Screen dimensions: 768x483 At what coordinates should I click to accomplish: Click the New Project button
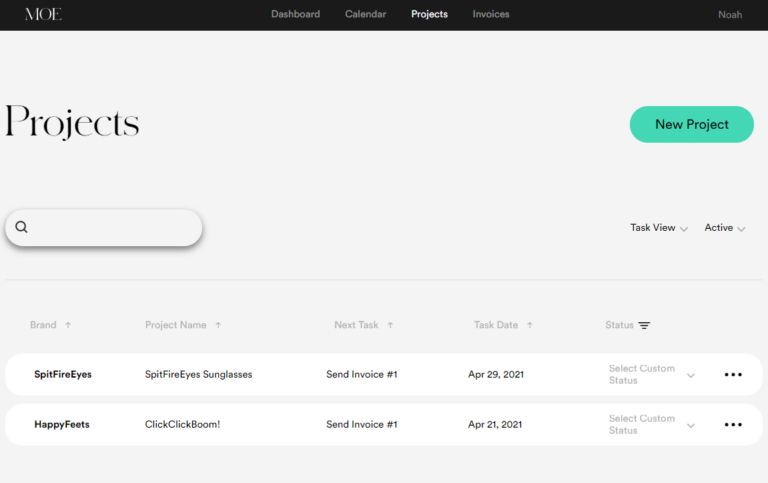(691, 125)
